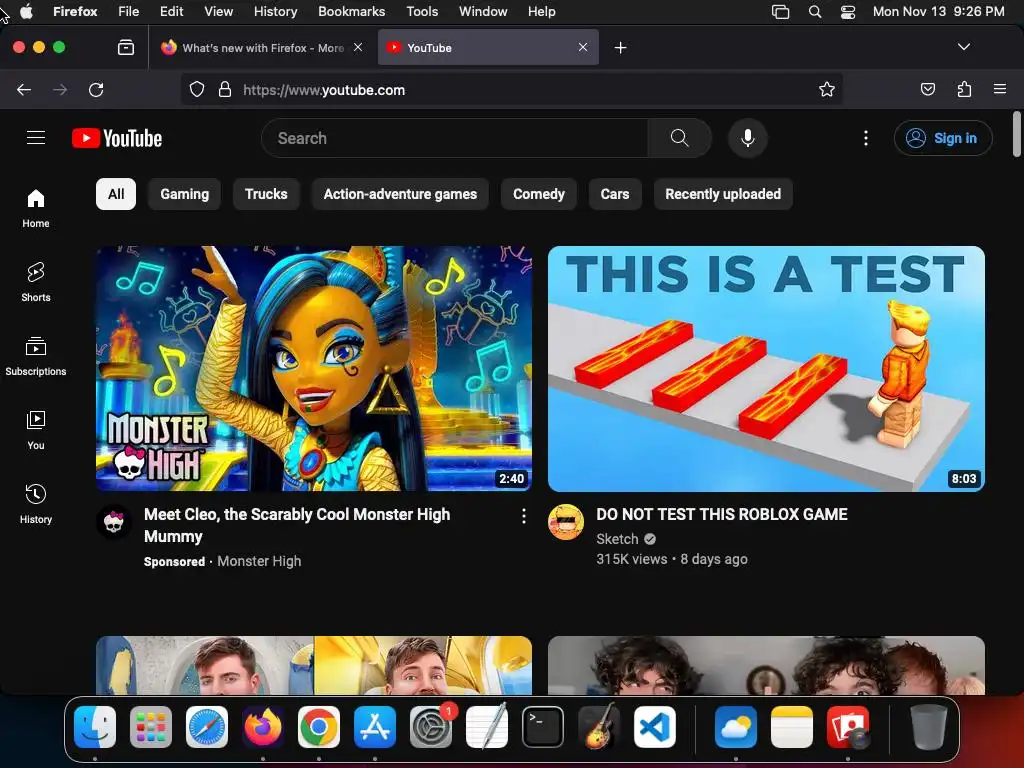Open the Help menu
The height and width of the screenshot is (768, 1024).
pos(541,11)
